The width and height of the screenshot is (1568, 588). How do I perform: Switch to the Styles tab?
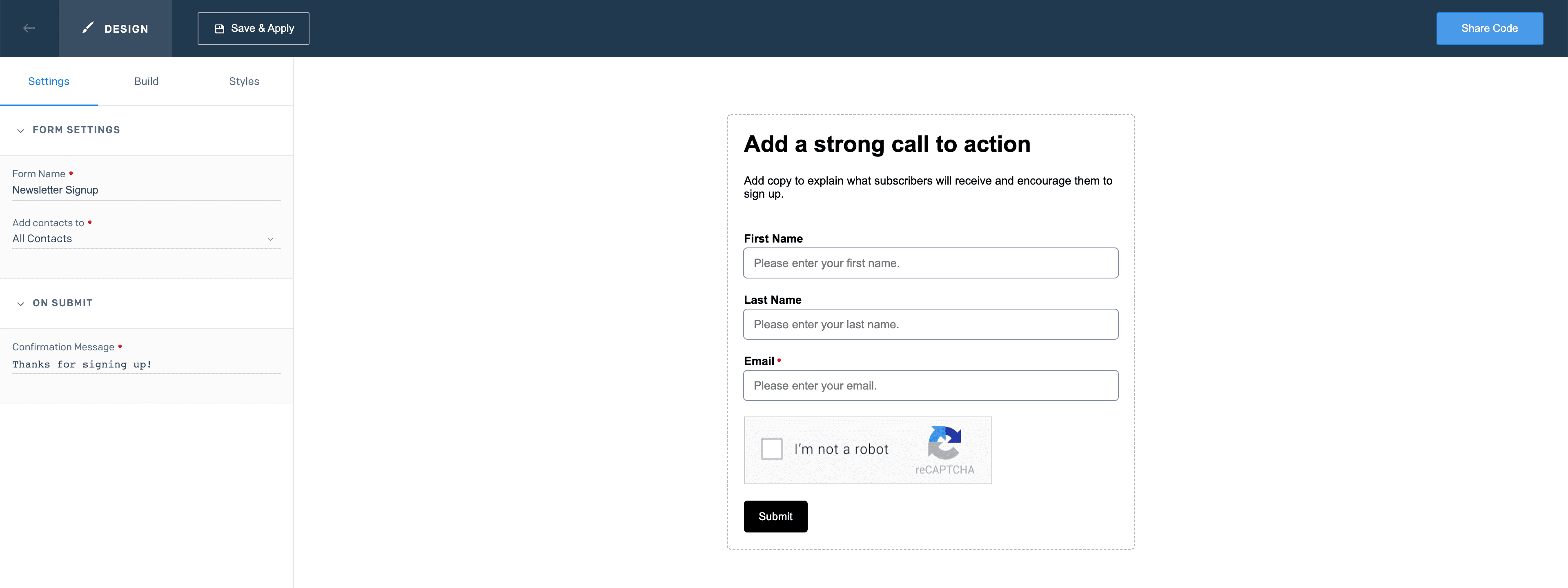pos(243,81)
